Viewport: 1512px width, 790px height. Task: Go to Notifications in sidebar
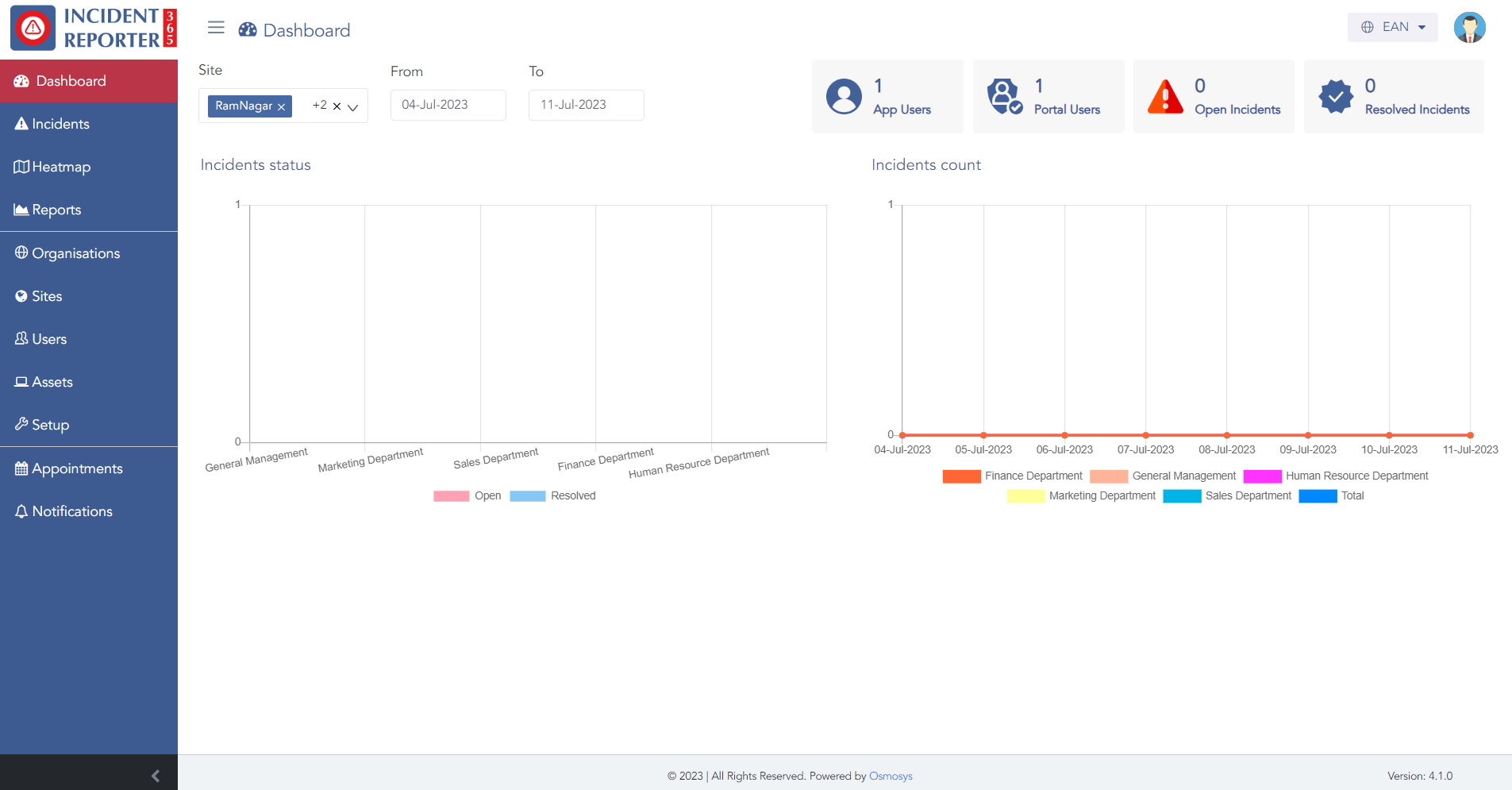[72, 511]
